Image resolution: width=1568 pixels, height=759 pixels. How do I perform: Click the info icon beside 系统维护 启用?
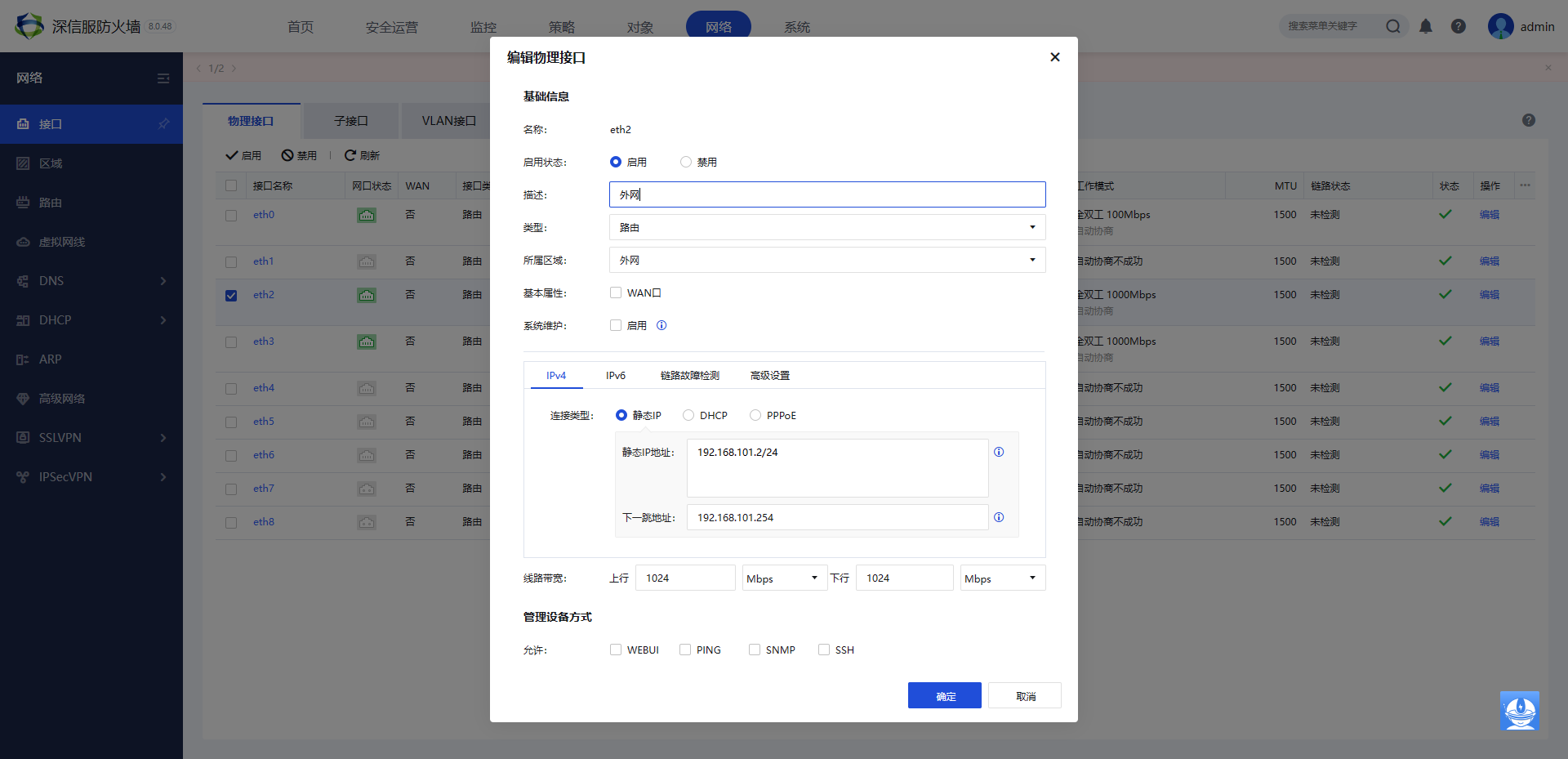[661, 325]
